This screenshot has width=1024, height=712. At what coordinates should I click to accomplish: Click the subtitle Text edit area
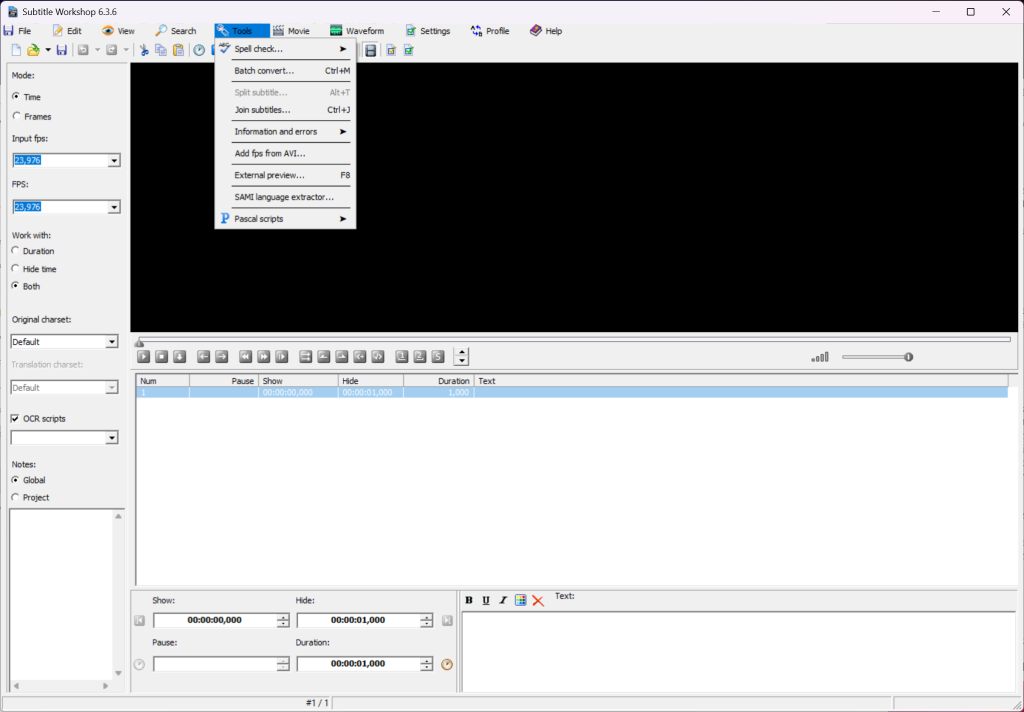click(739, 651)
